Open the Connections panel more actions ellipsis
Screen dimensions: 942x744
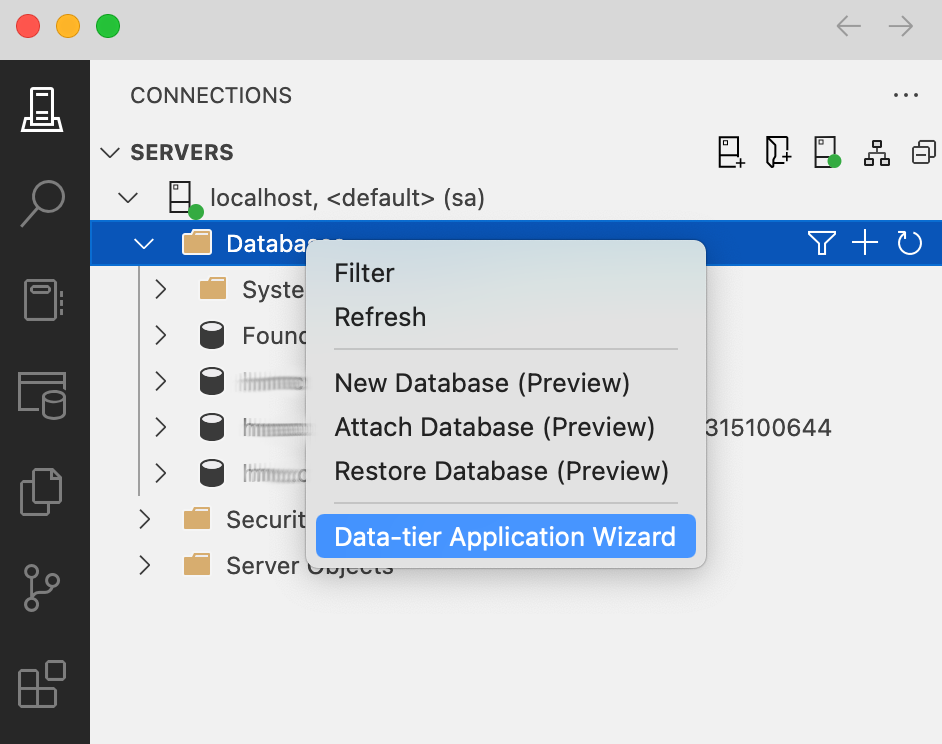click(905, 96)
